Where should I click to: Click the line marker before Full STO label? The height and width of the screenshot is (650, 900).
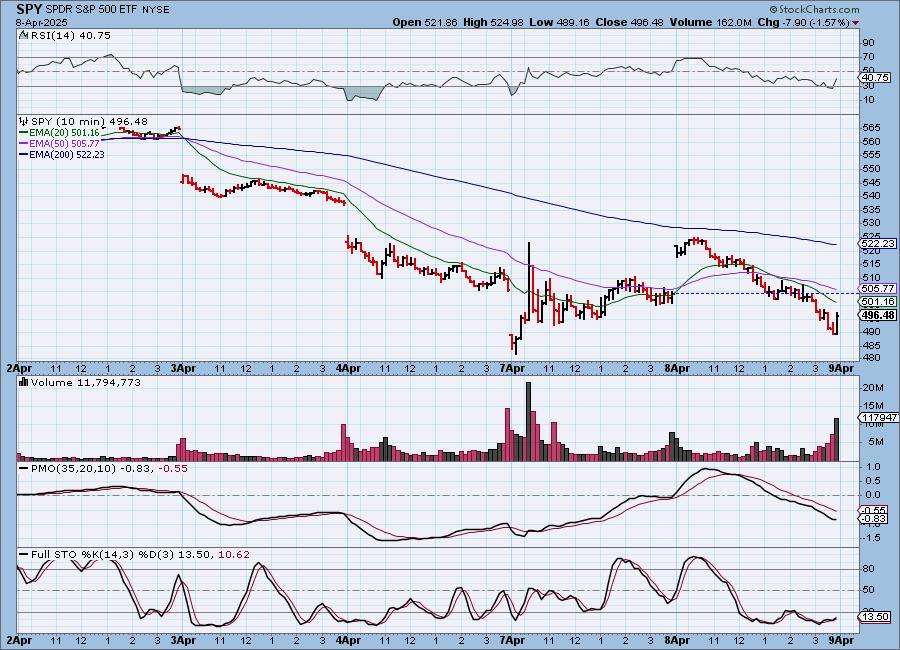point(23,555)
